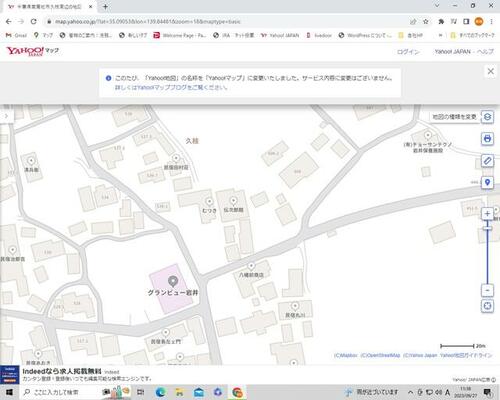Click the むつき map pin

click(x=209, y=201)
